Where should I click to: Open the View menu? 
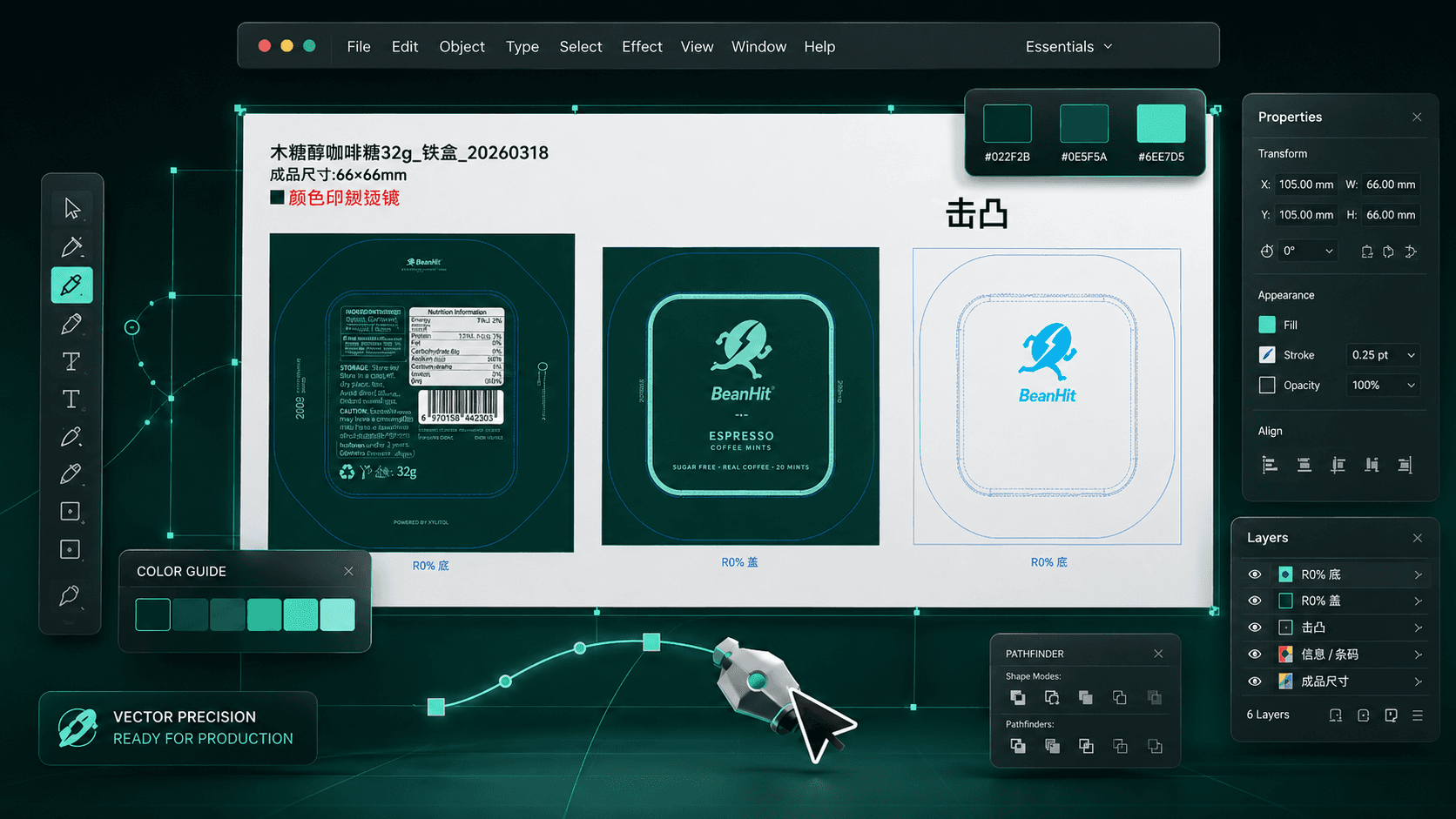pos(697,46)
